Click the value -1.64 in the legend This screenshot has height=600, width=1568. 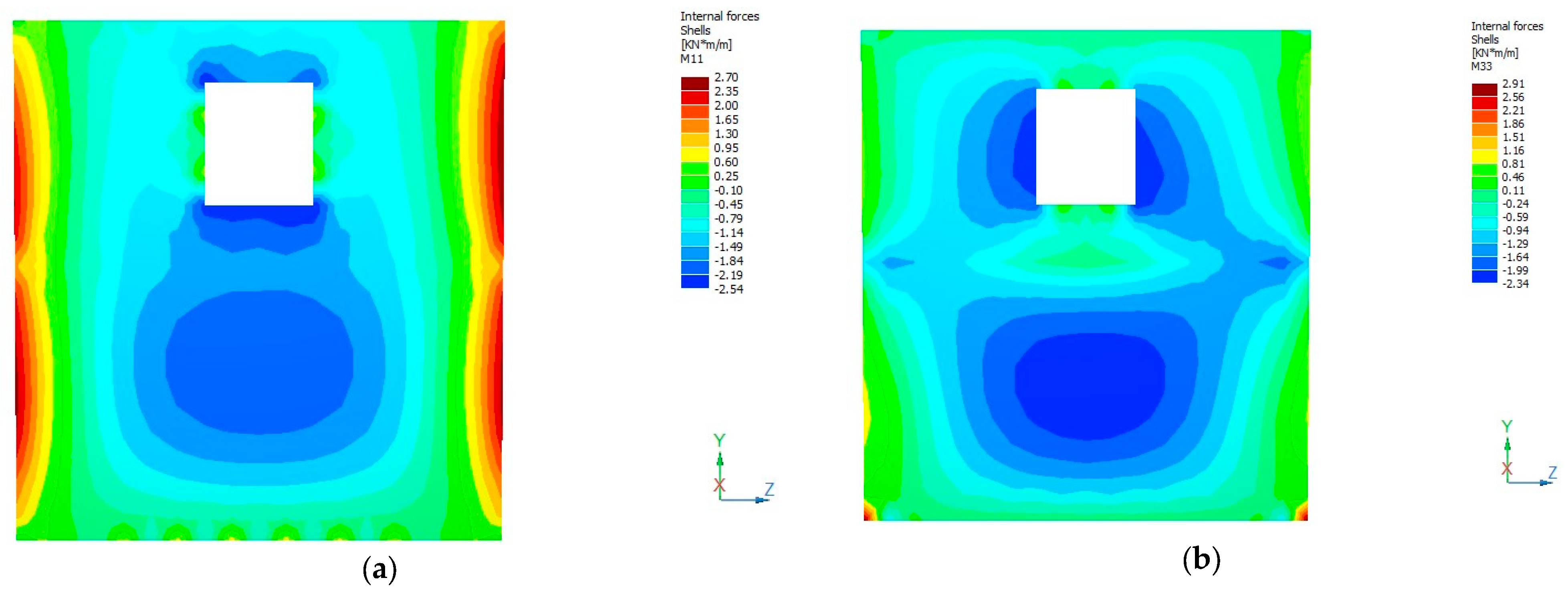1515,257
